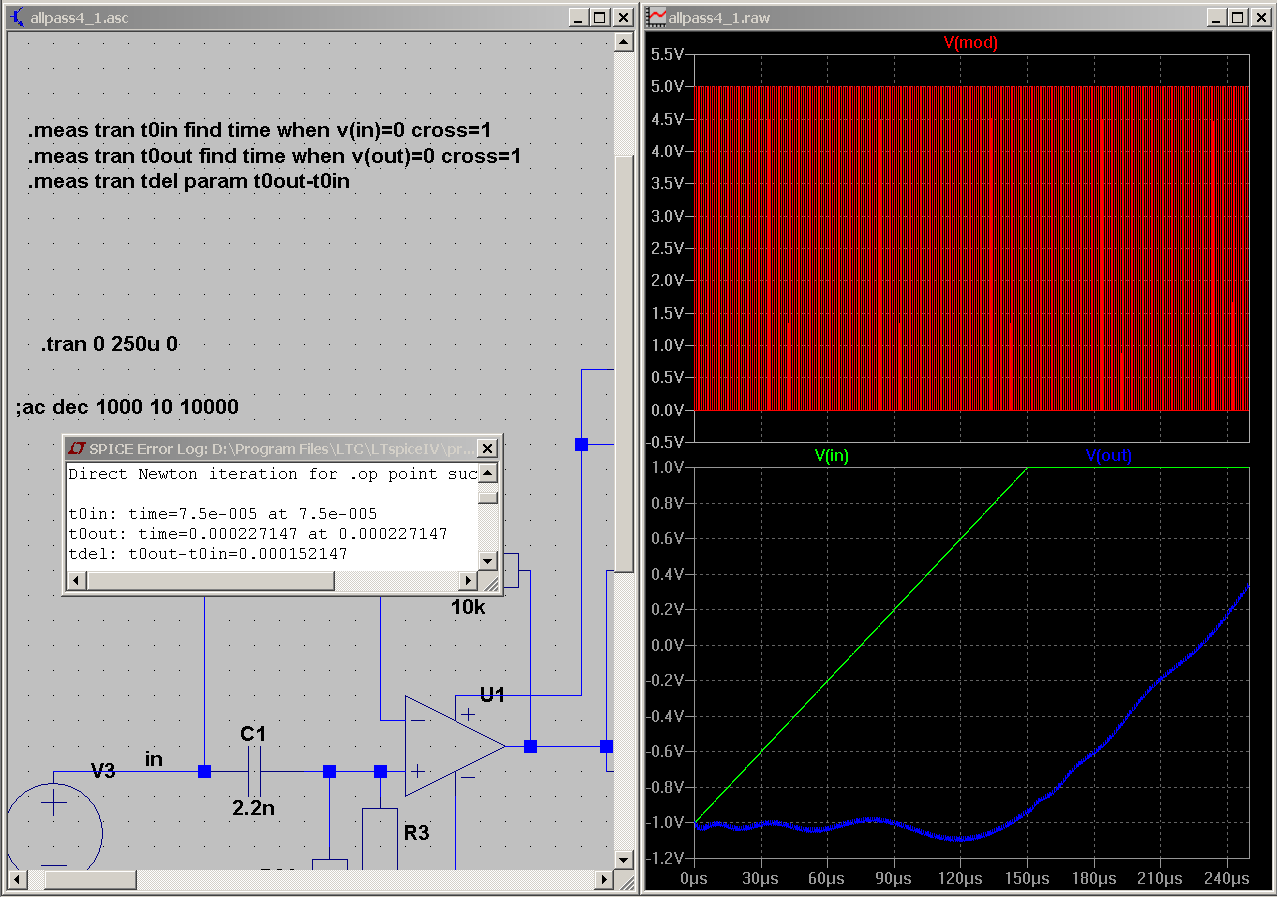Click schematic vertical scrollbar down arrow
Screen dimensions: 1277x897
pos(623,860)
